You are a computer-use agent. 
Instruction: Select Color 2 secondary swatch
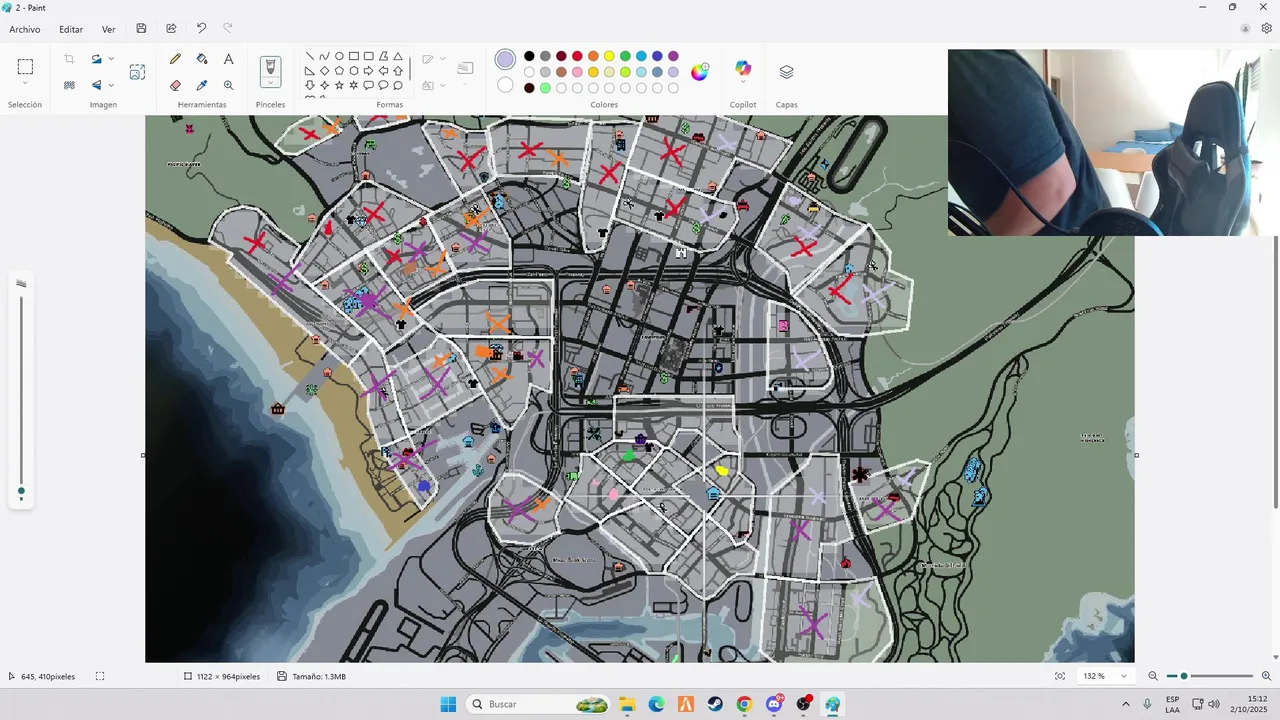click(x=506, y=86)
